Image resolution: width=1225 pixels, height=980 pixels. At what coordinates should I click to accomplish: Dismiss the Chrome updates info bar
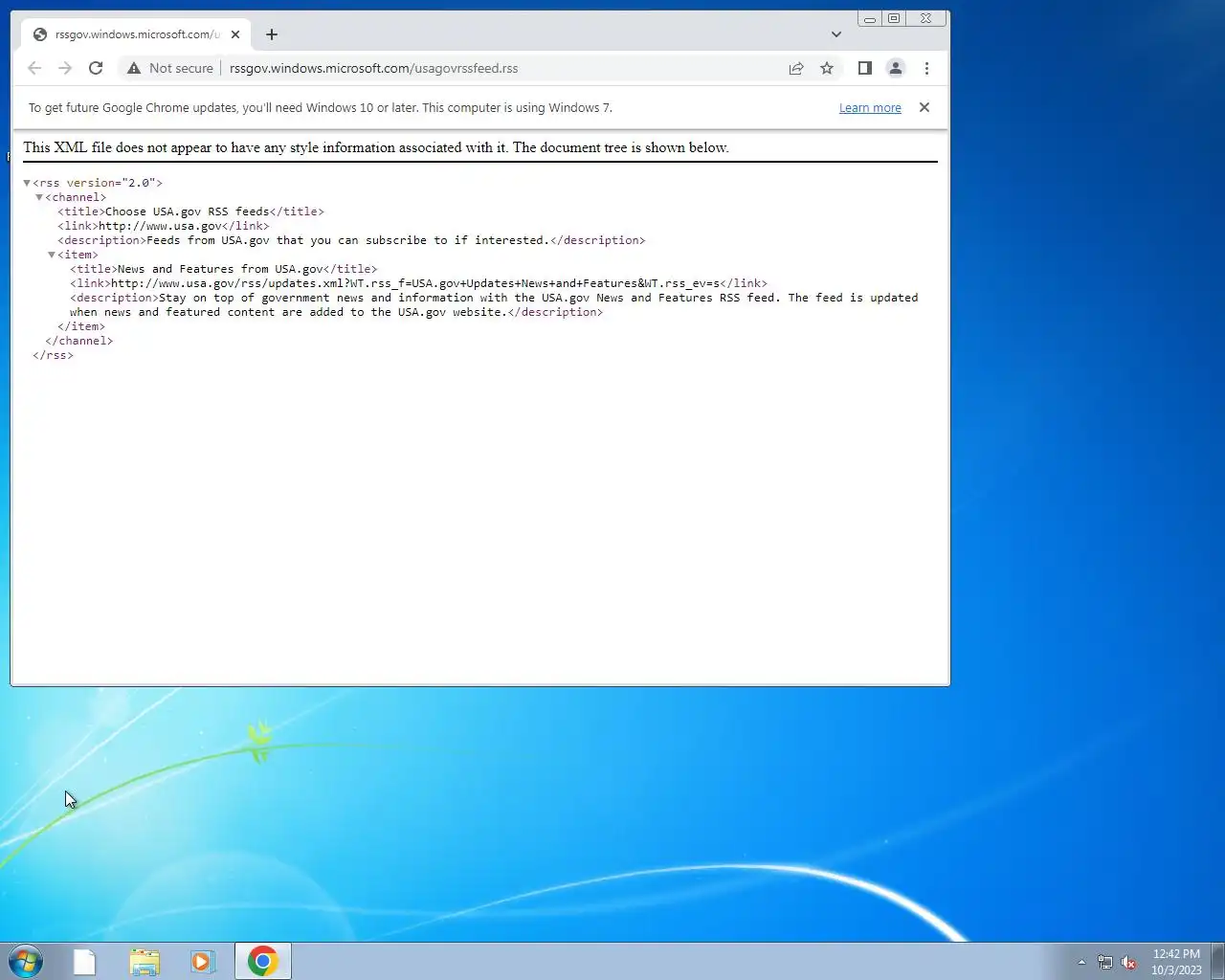pyautogui.click(x=924, y=107)
